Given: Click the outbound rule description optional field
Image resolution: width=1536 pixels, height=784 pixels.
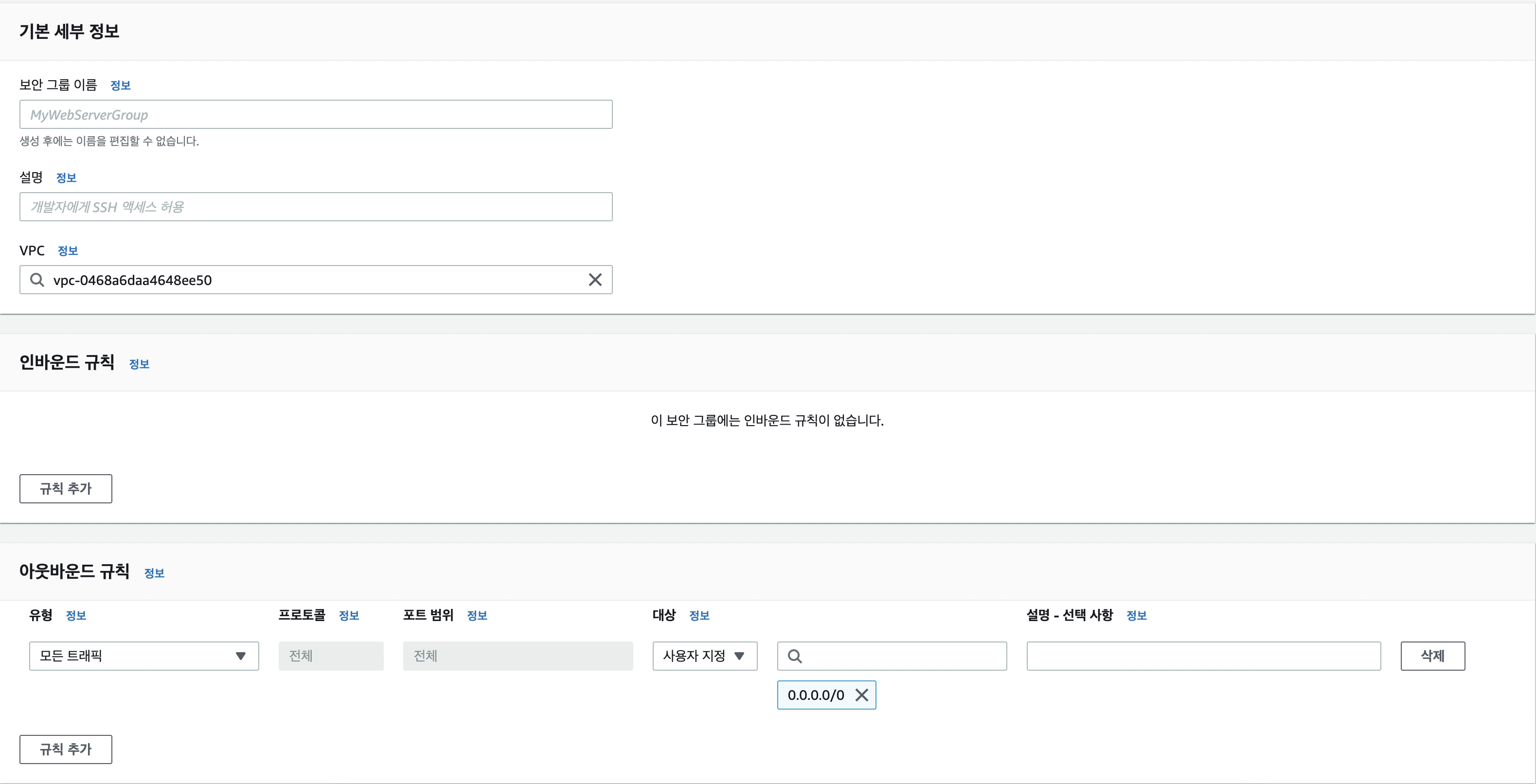Looking at the screenshot, I should click(x=1203, y=656).
